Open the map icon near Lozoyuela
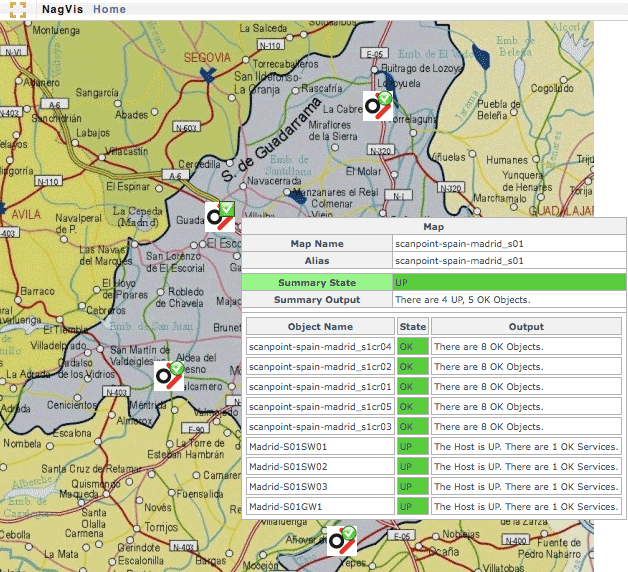 coord(378,106)
